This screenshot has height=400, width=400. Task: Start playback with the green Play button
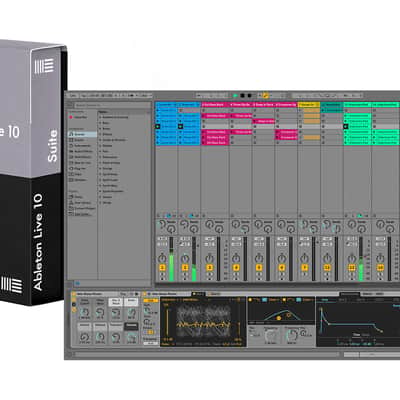pos(236,96)
